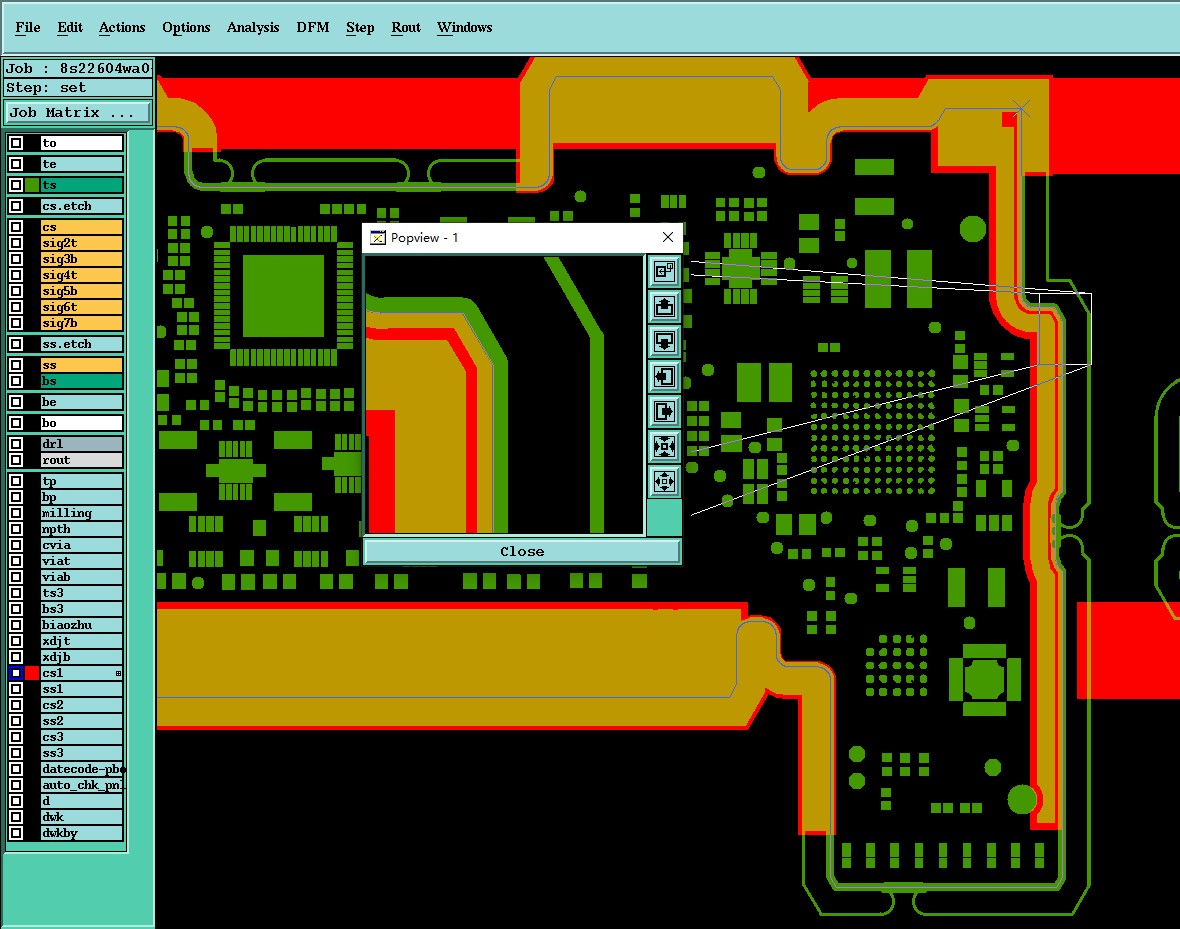
Task: Select the dwk layer name
Action: click(x=81, y=817)
